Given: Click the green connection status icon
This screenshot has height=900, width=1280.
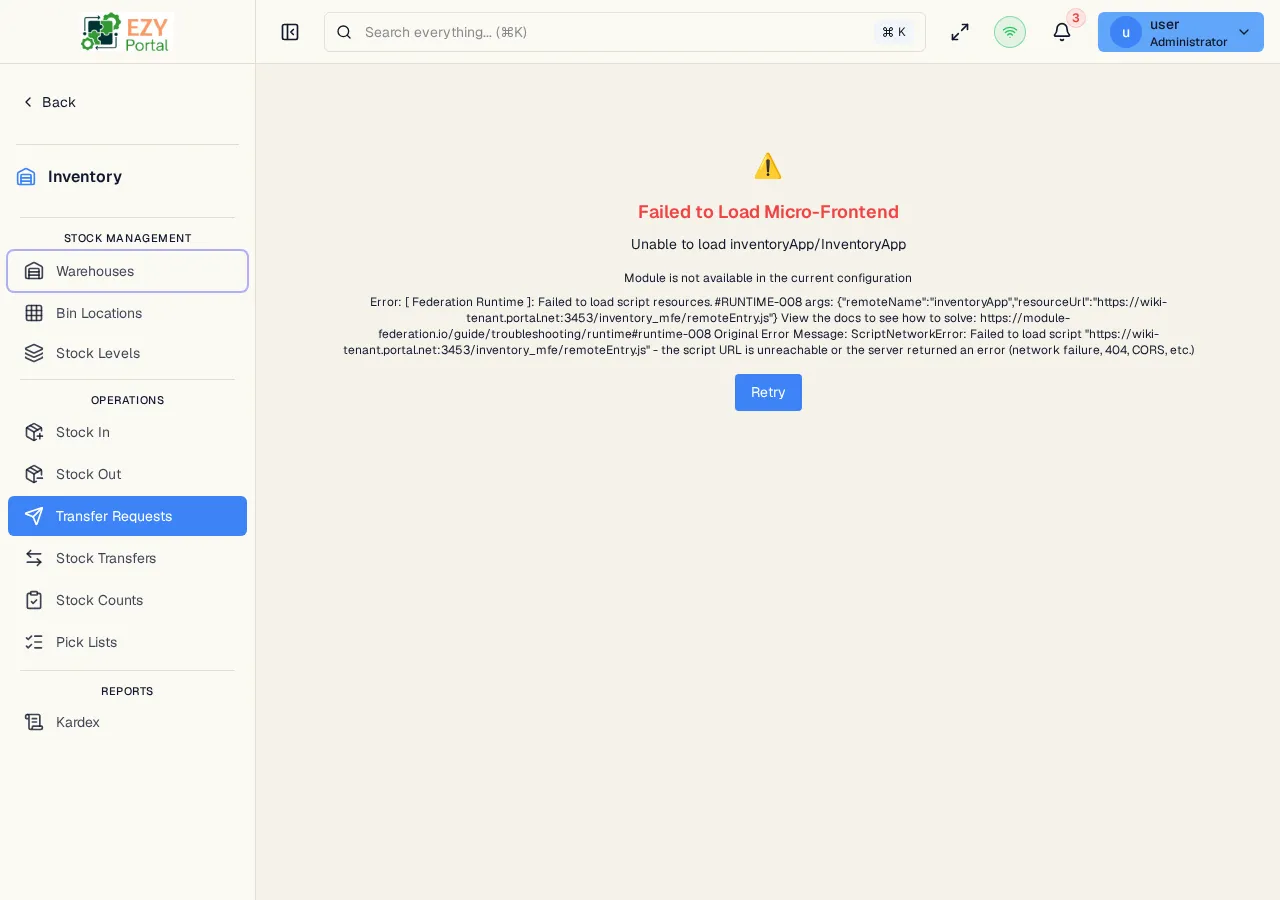Looking at the screenshot, I should tap(1010, 32).
